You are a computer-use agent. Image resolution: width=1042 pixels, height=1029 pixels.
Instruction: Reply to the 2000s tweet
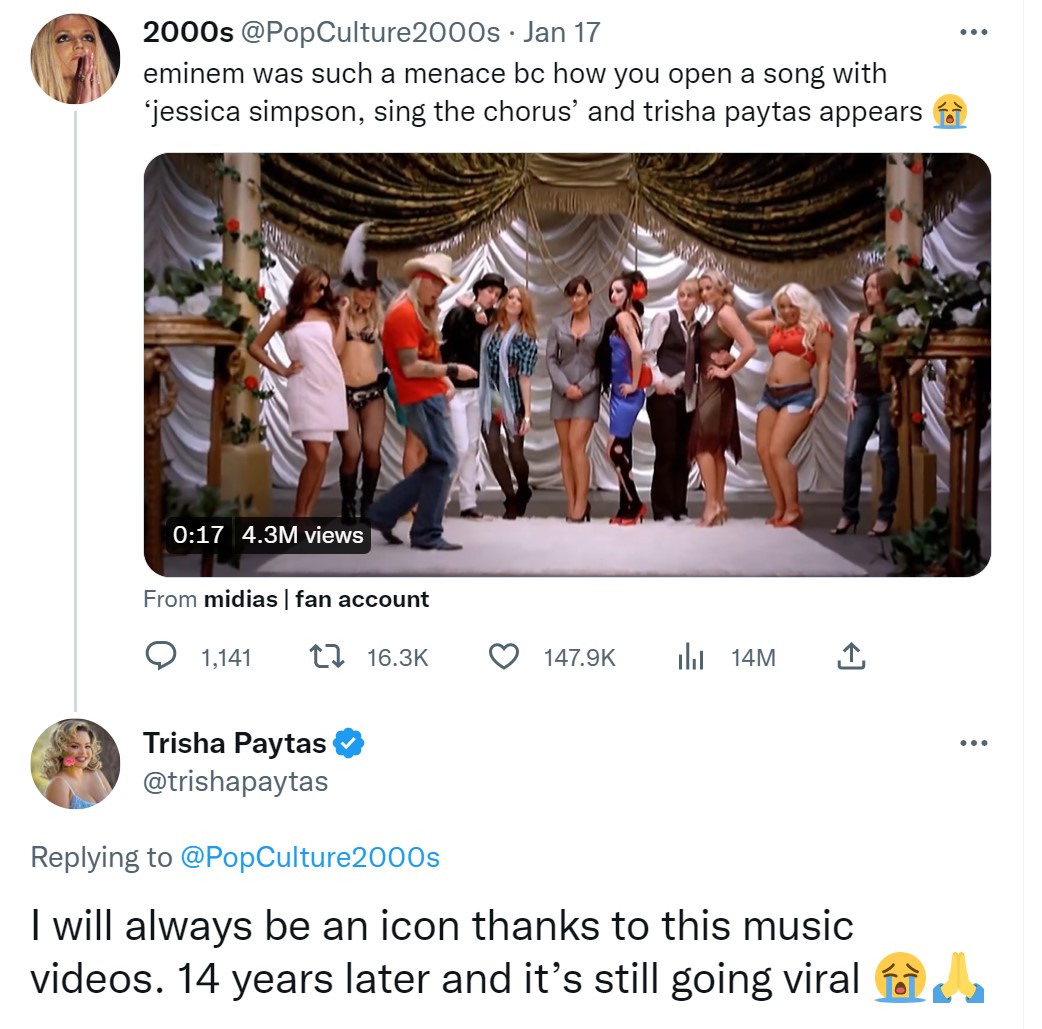coord(160,657)
